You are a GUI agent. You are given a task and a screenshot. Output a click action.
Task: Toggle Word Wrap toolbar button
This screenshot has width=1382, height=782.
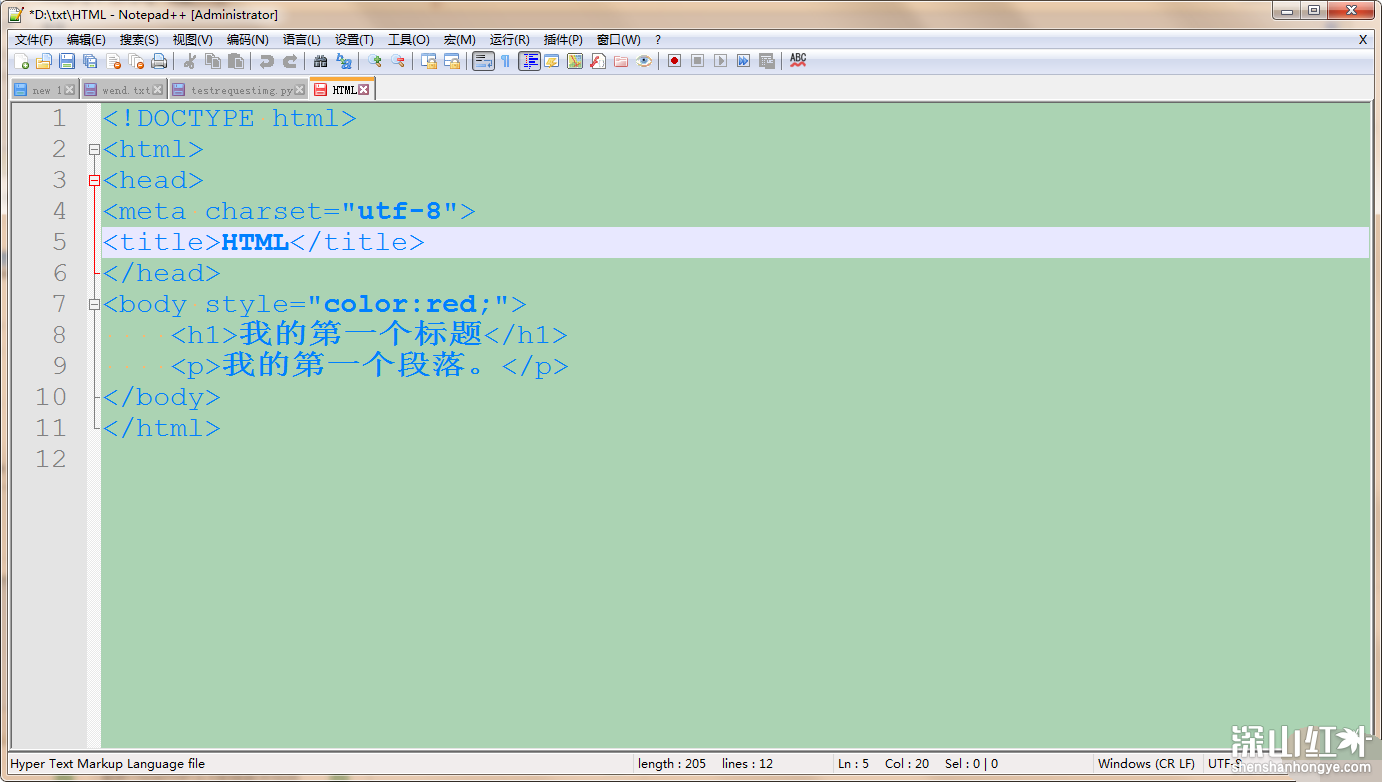point(483,61)
